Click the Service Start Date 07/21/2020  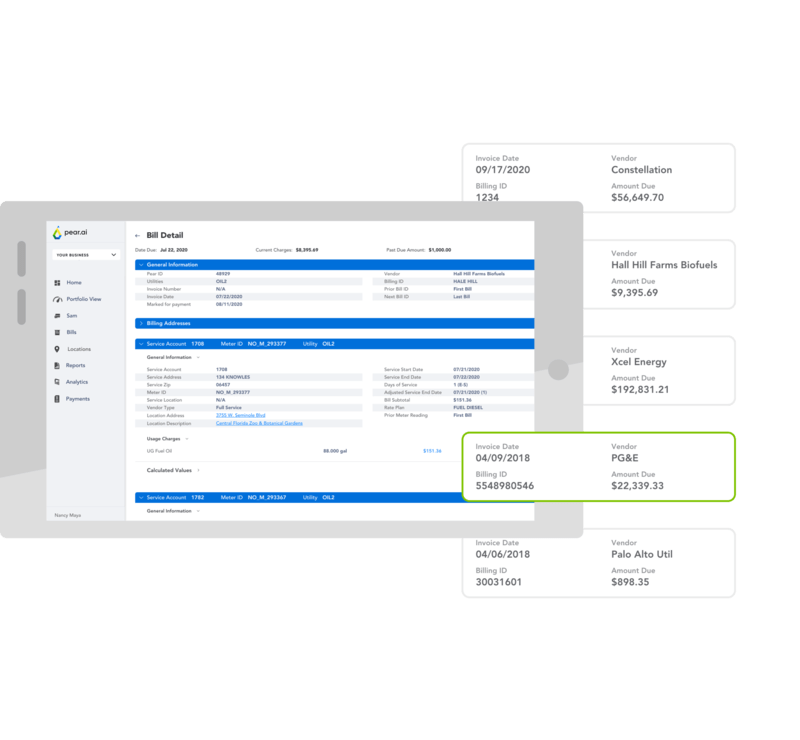pyautogui.click(x=466, y=369)
